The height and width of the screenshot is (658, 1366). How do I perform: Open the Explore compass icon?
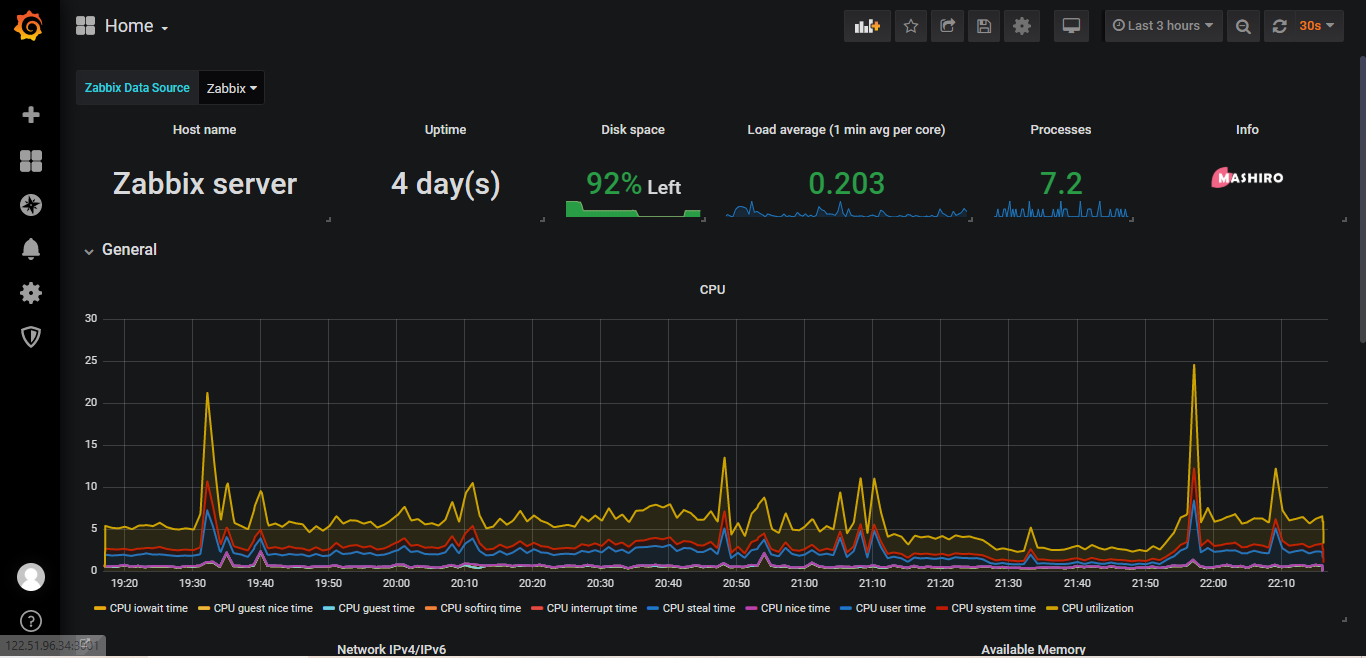[x=31, y=205]
